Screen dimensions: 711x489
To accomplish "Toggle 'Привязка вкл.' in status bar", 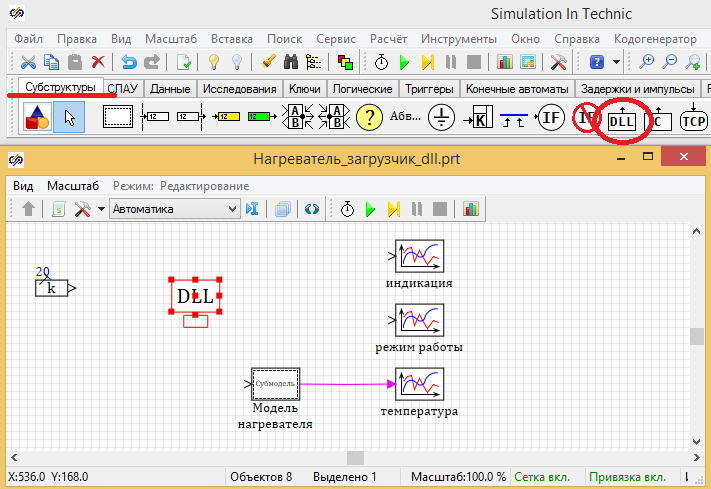I will 628,477.
